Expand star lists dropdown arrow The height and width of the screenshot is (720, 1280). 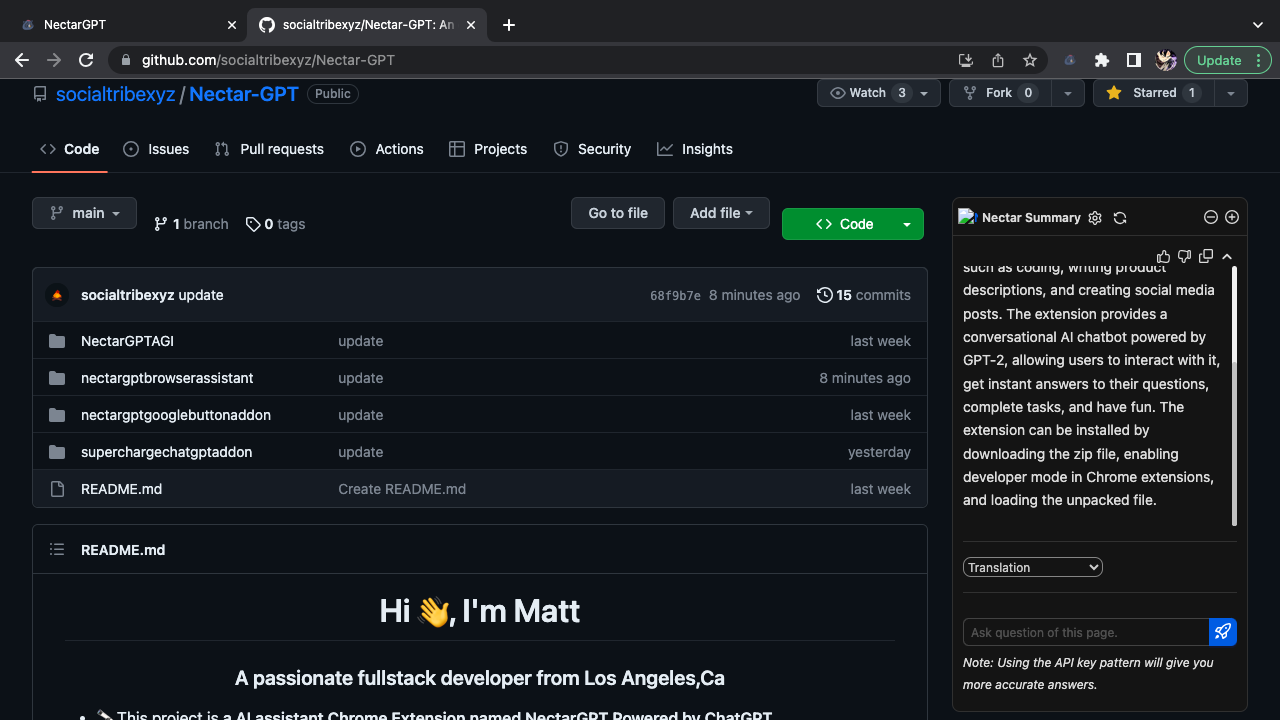pyautogui.click(x=1231, y=93)
